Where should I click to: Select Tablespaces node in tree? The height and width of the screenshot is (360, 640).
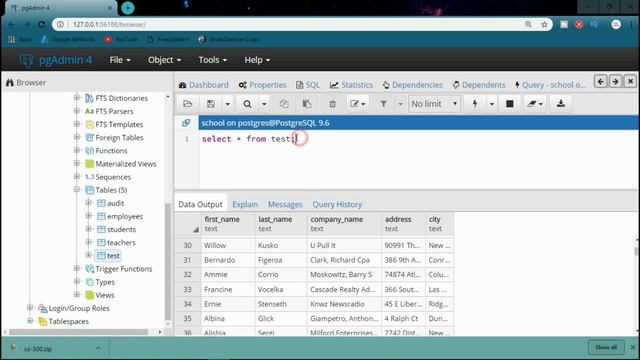click(69, 321)
